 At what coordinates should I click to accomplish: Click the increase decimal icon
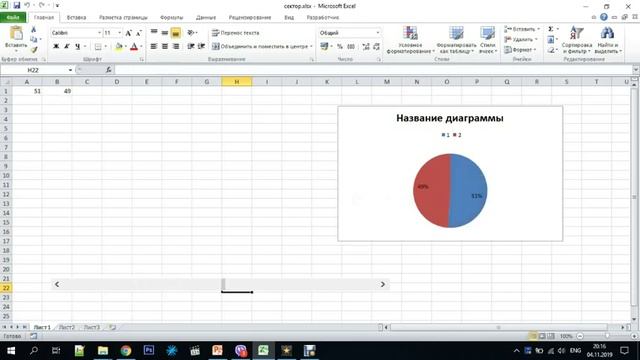click(366, 47)
